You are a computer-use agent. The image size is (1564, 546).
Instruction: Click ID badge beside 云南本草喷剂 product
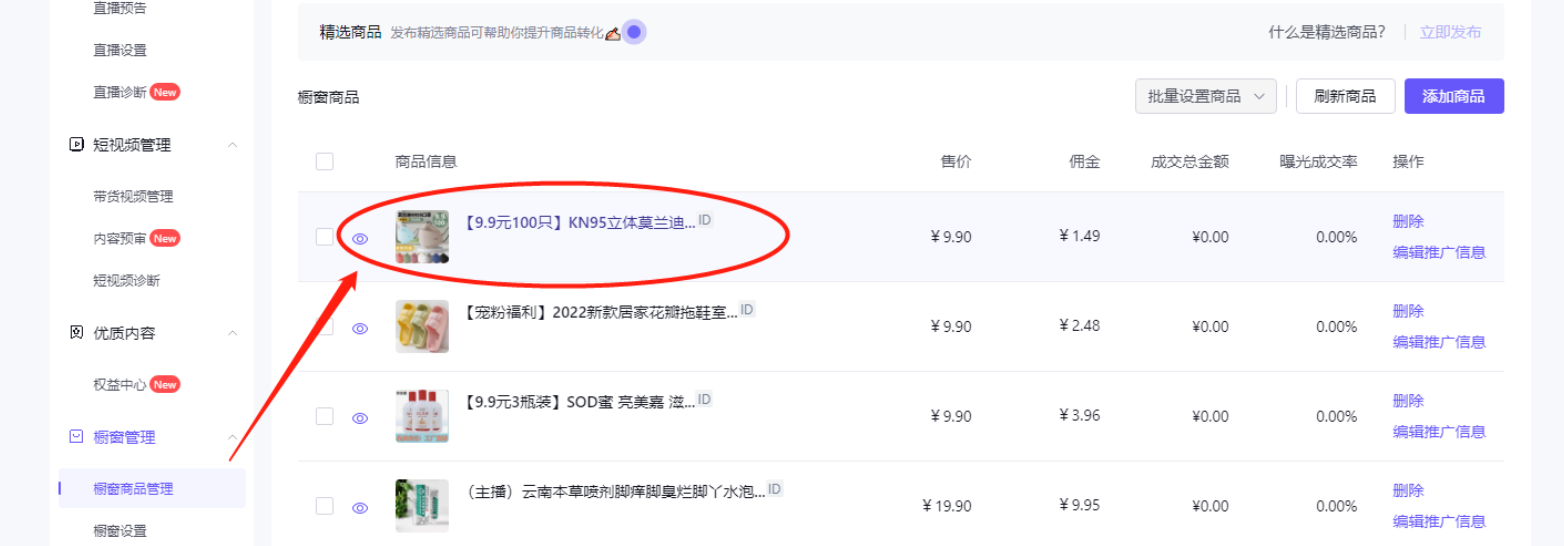[x=775, y=489]
